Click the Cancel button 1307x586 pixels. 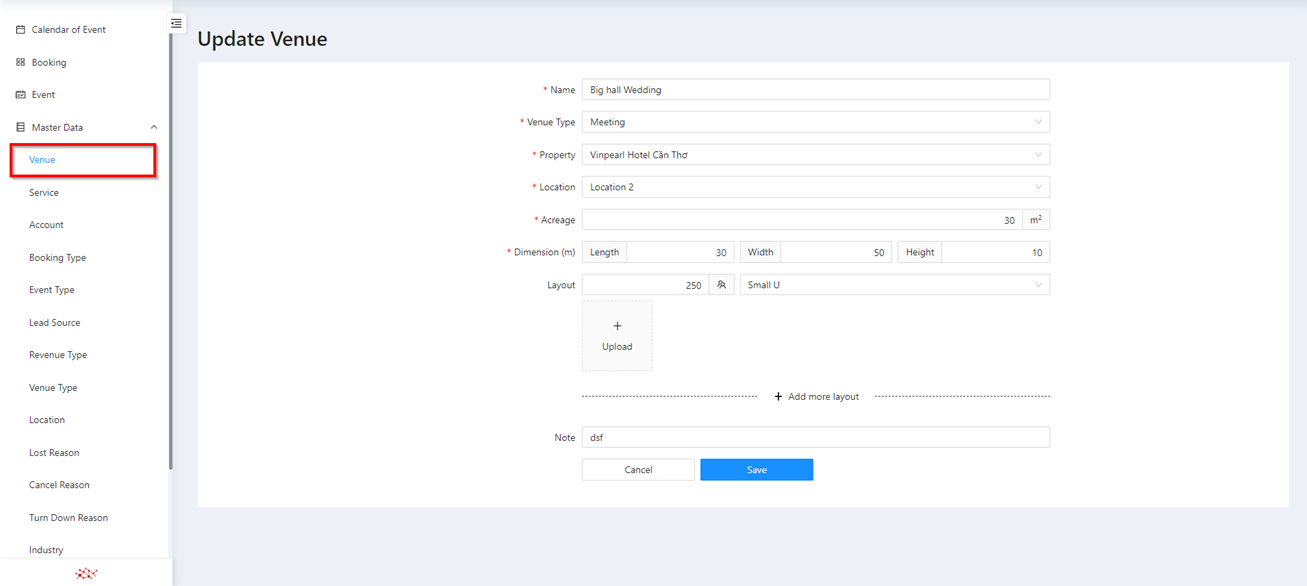(638, 470)
